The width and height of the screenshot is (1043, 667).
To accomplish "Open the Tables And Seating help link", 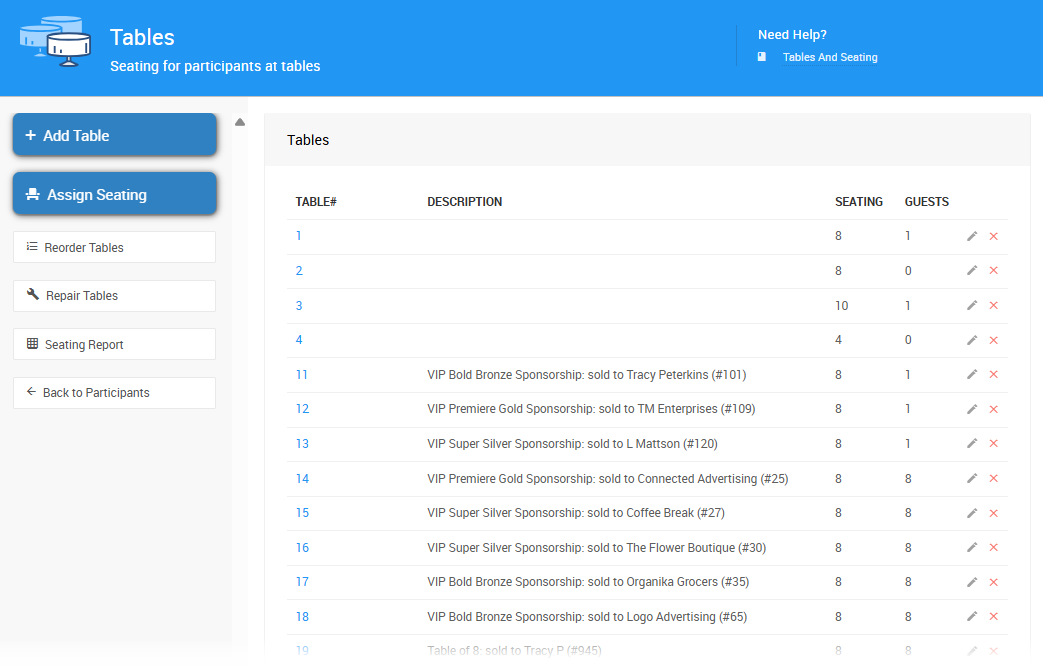I will [829, 58].
